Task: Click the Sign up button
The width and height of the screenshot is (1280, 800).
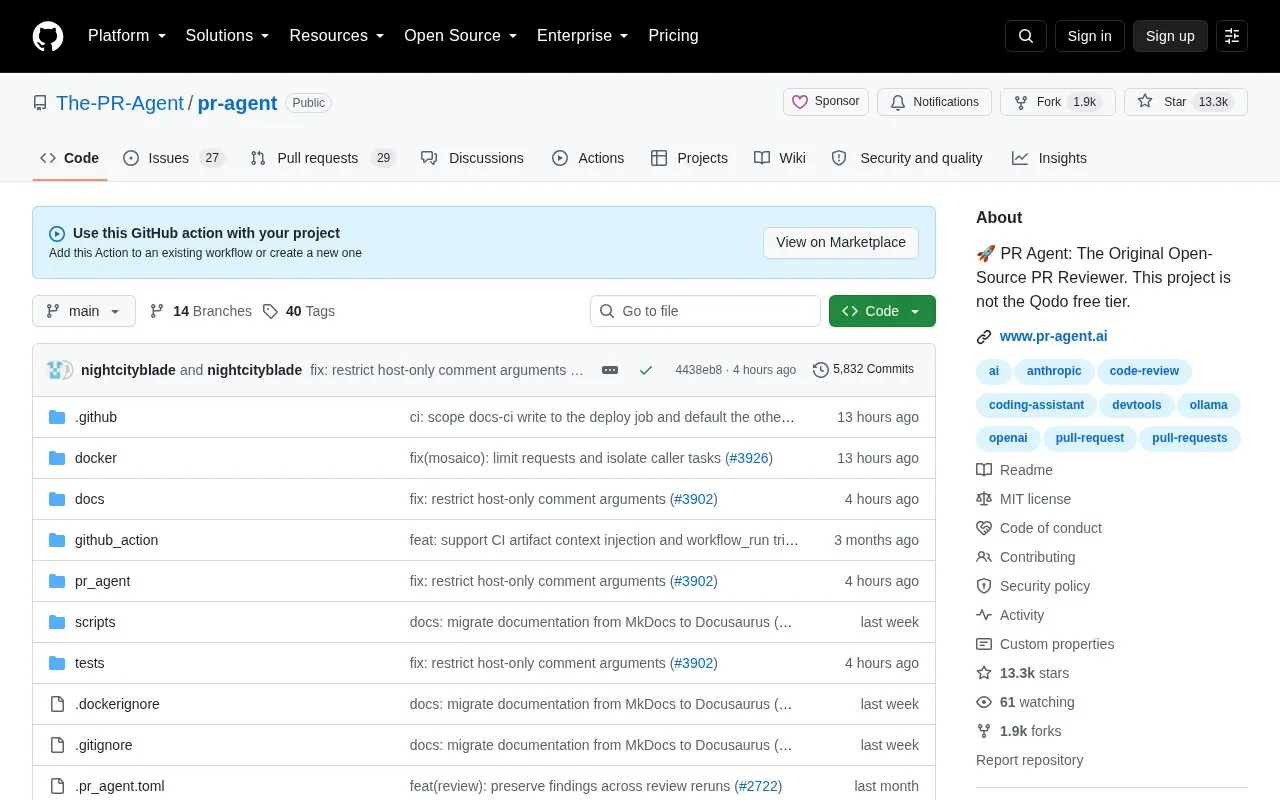Action: pyautogui.click(x=1170, y=36)
